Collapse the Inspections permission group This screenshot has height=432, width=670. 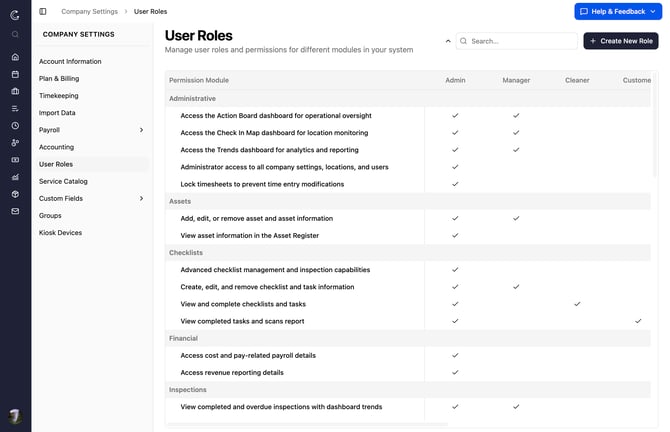[408, 389]
